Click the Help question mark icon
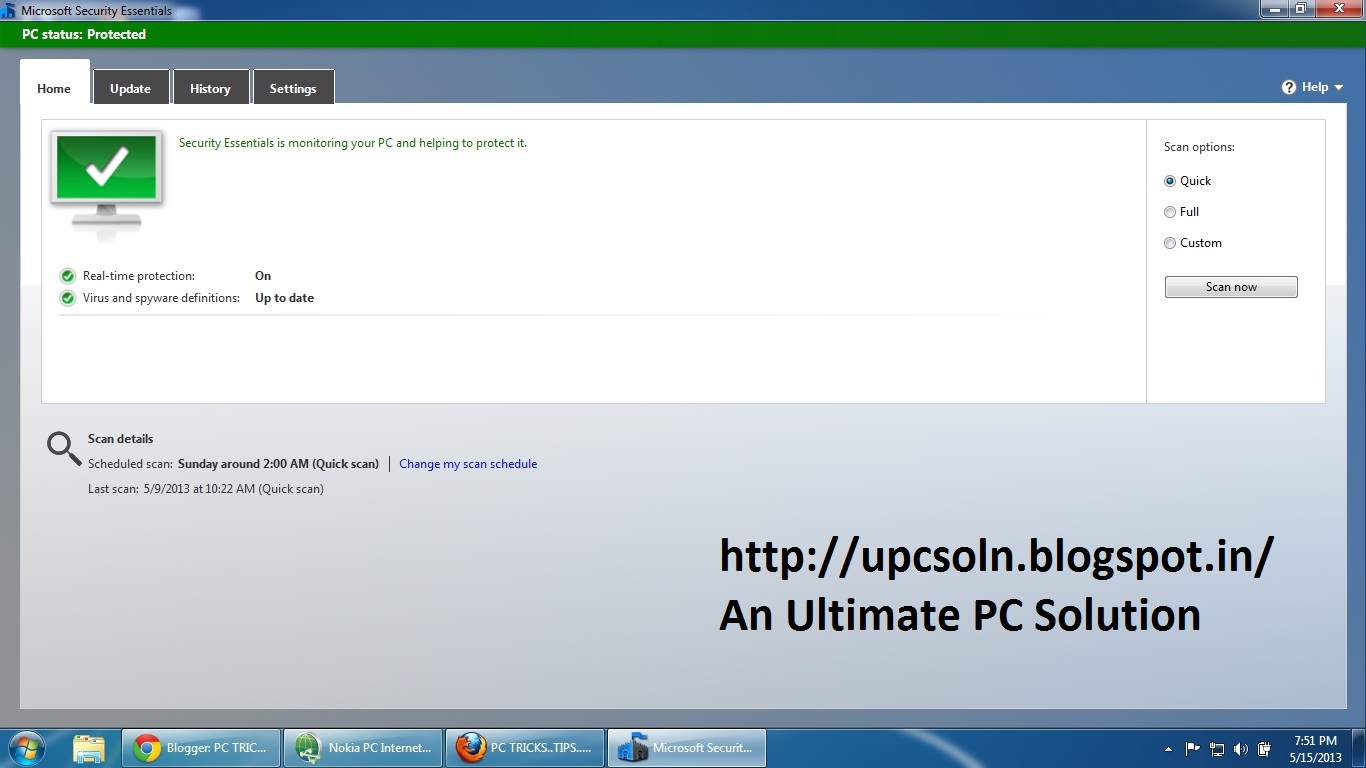The height and width of the screenshot is (768, 1366). (1289, 87)
